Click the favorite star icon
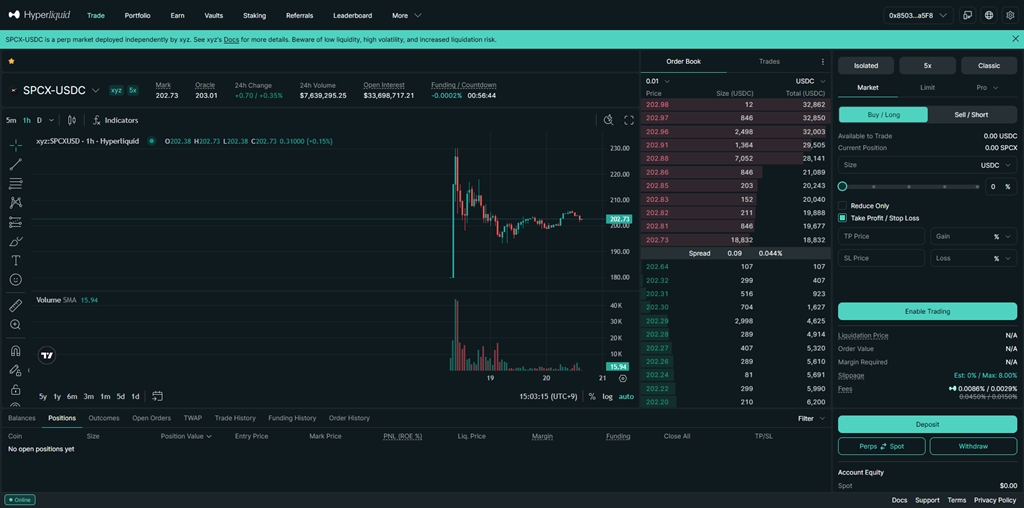1024x508 pixels. (x=11, y=61)
